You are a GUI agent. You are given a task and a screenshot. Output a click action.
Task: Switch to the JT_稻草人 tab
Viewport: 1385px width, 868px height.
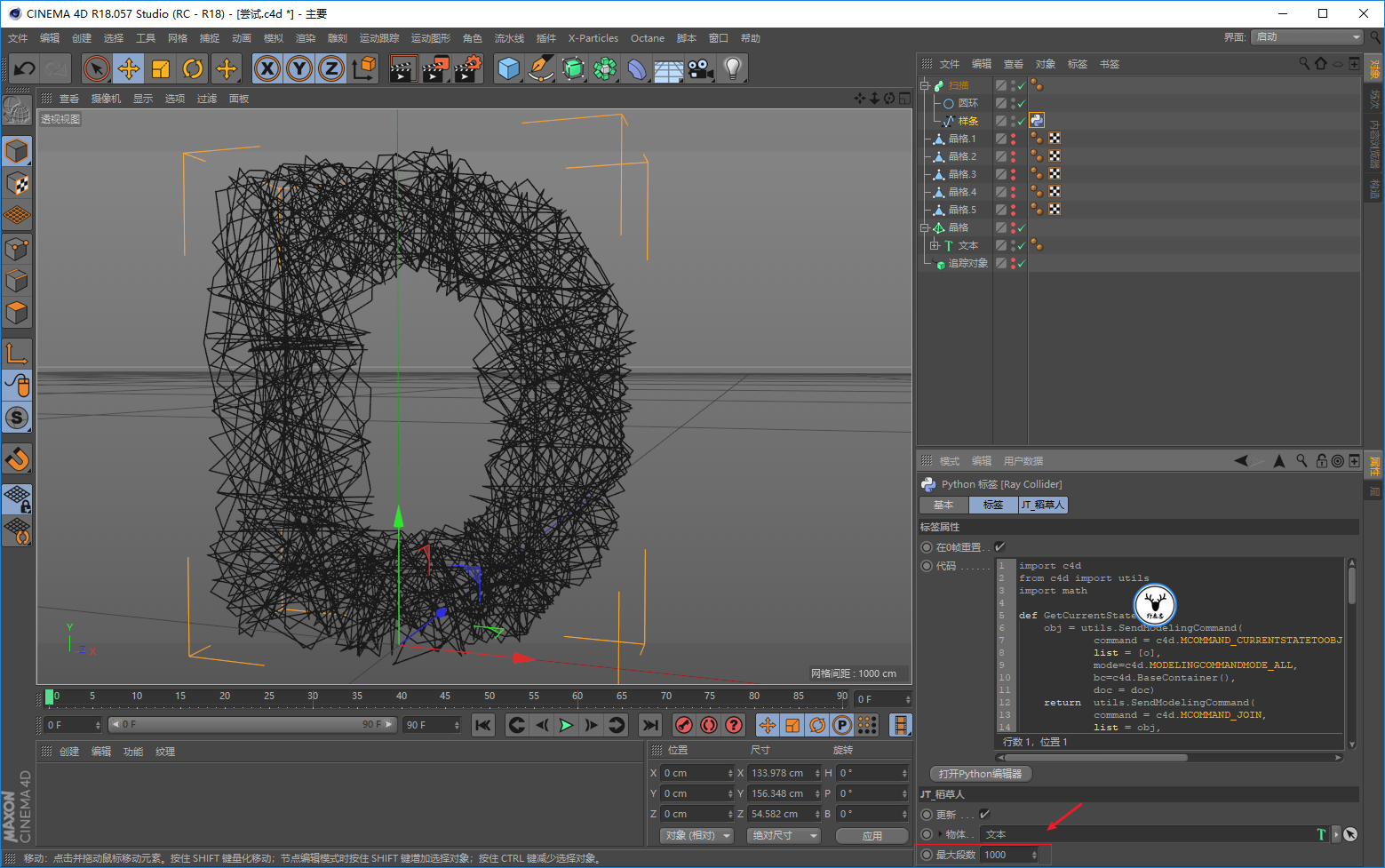(1042, 505)
